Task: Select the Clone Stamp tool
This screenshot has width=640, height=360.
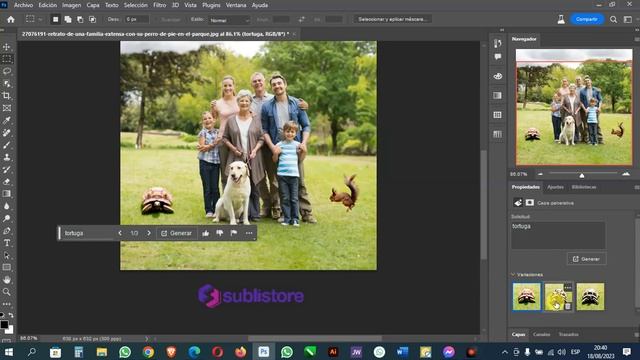Action: pos(7,157)
